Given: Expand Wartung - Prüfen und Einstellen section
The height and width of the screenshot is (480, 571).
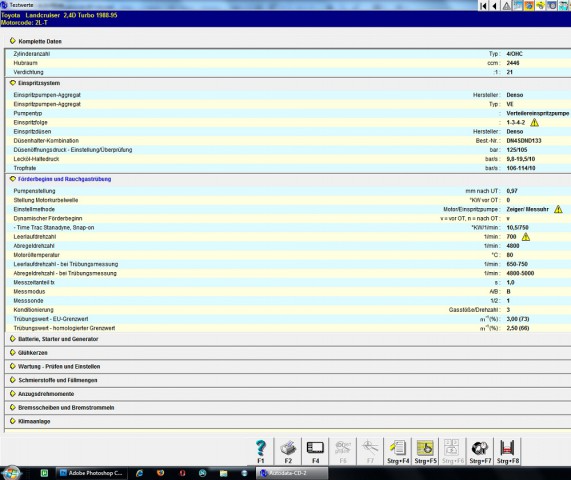Looking at the screenshot, I should pos(13,366).
